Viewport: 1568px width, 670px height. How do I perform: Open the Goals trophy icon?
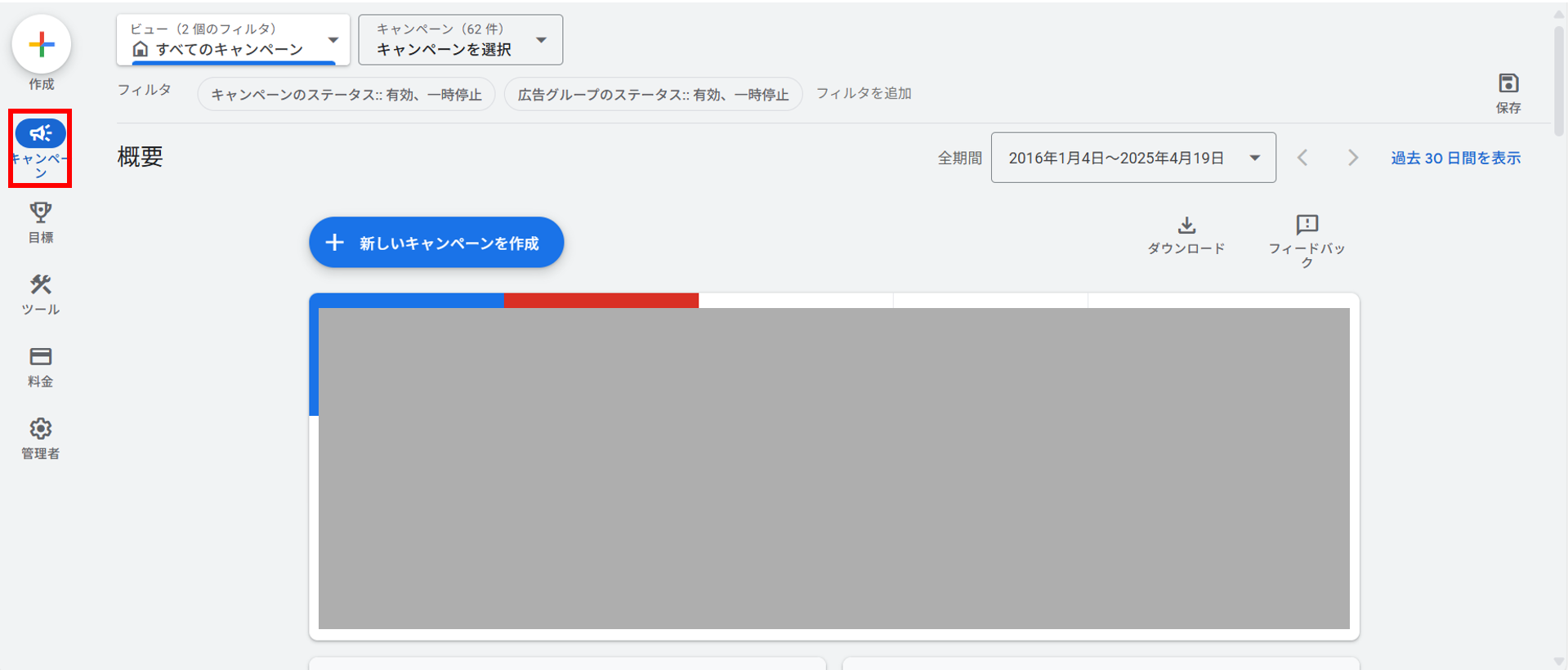pyautogui.click(x=40, y=212)
